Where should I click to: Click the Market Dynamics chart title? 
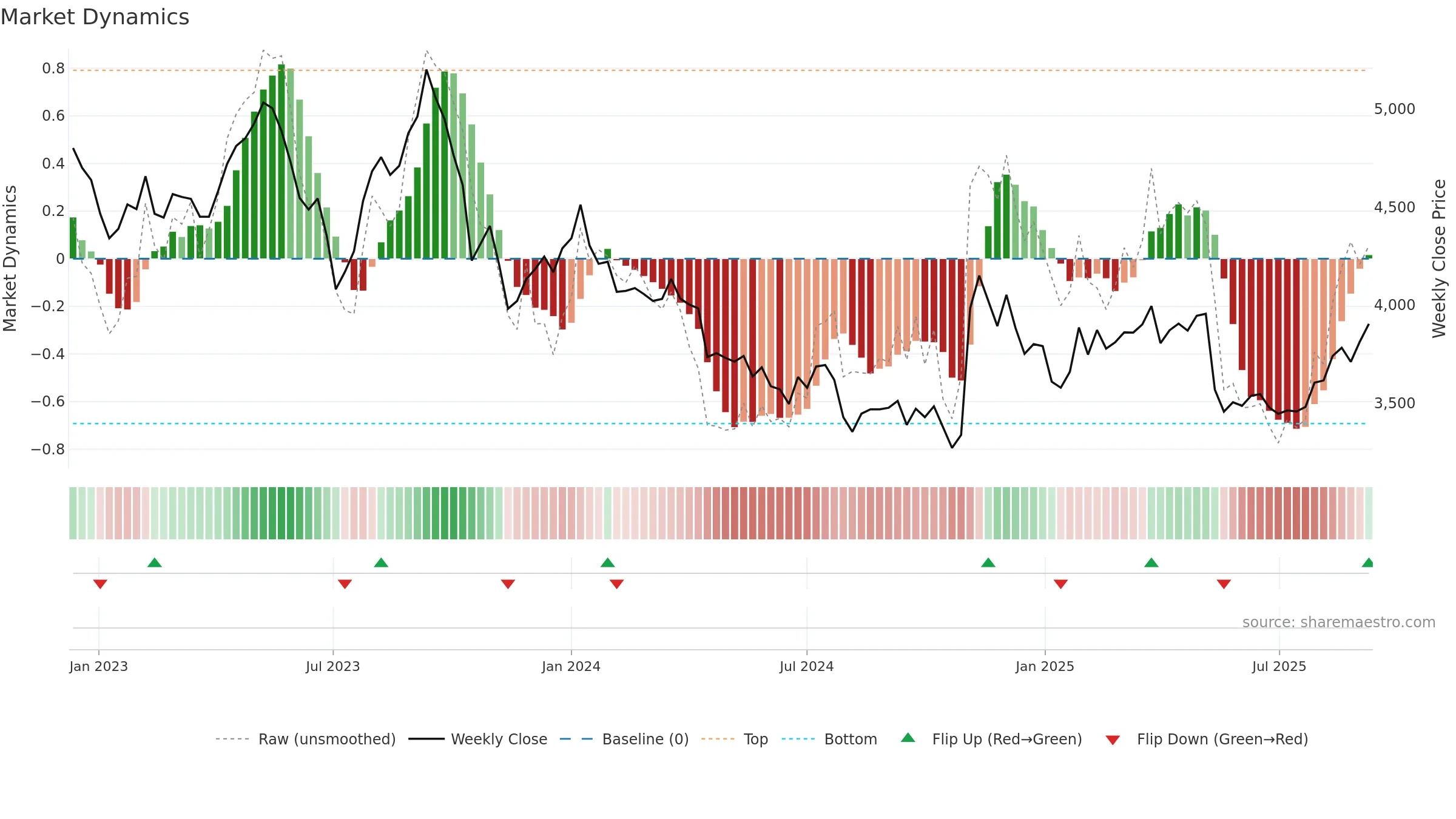pos(95,17)
